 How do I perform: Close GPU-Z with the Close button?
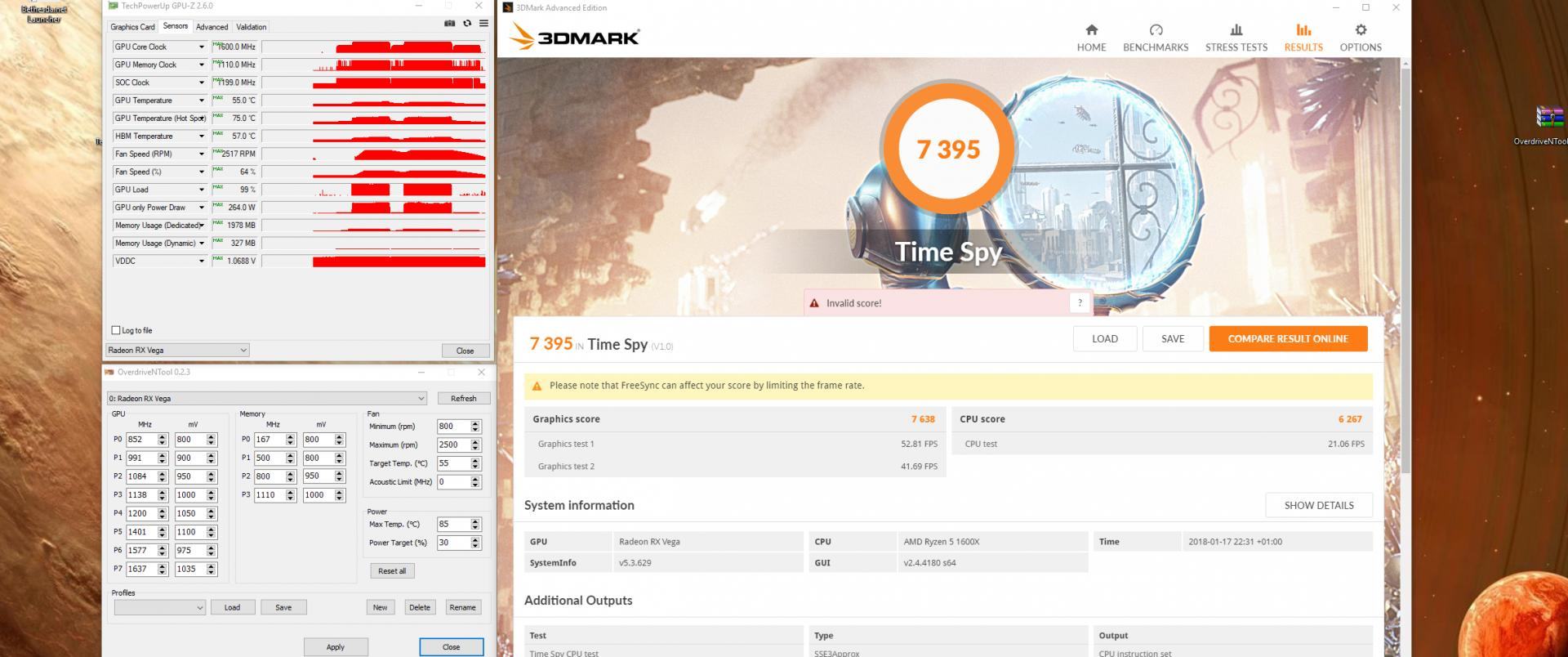coord(465,351)
